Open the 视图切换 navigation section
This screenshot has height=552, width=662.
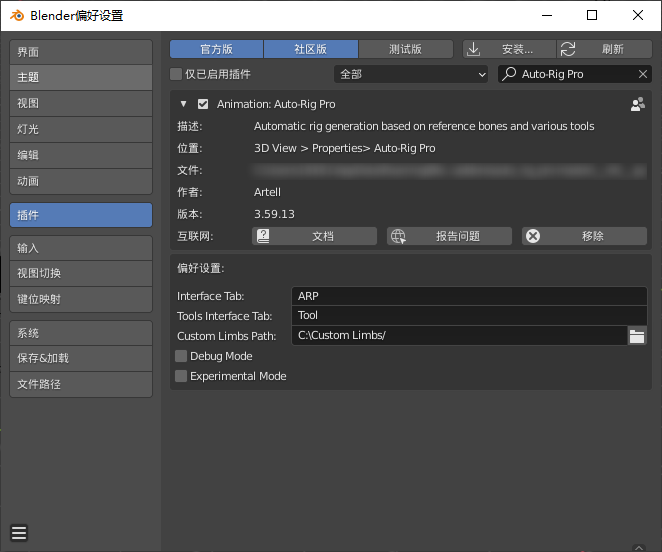pyautogui.click(x=81, y=274)
